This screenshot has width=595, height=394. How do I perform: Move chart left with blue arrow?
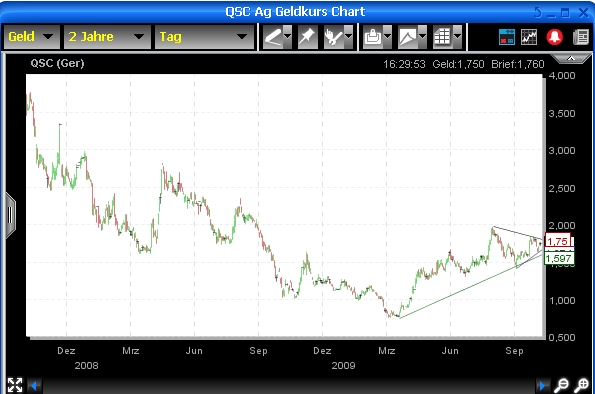point(35,386)
